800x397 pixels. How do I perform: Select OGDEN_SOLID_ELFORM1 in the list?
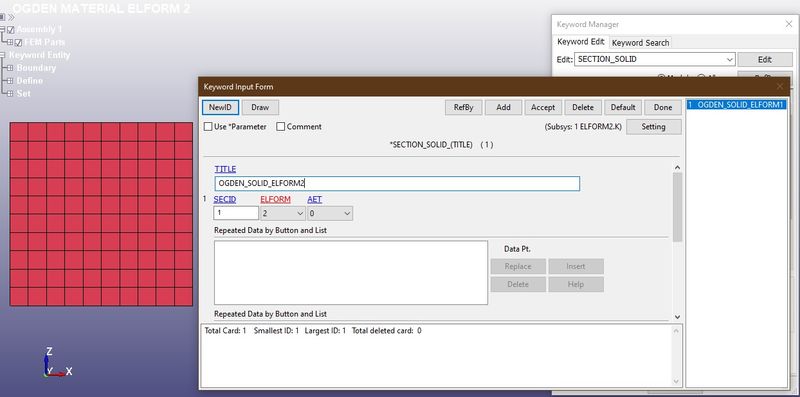coord(736,105)
